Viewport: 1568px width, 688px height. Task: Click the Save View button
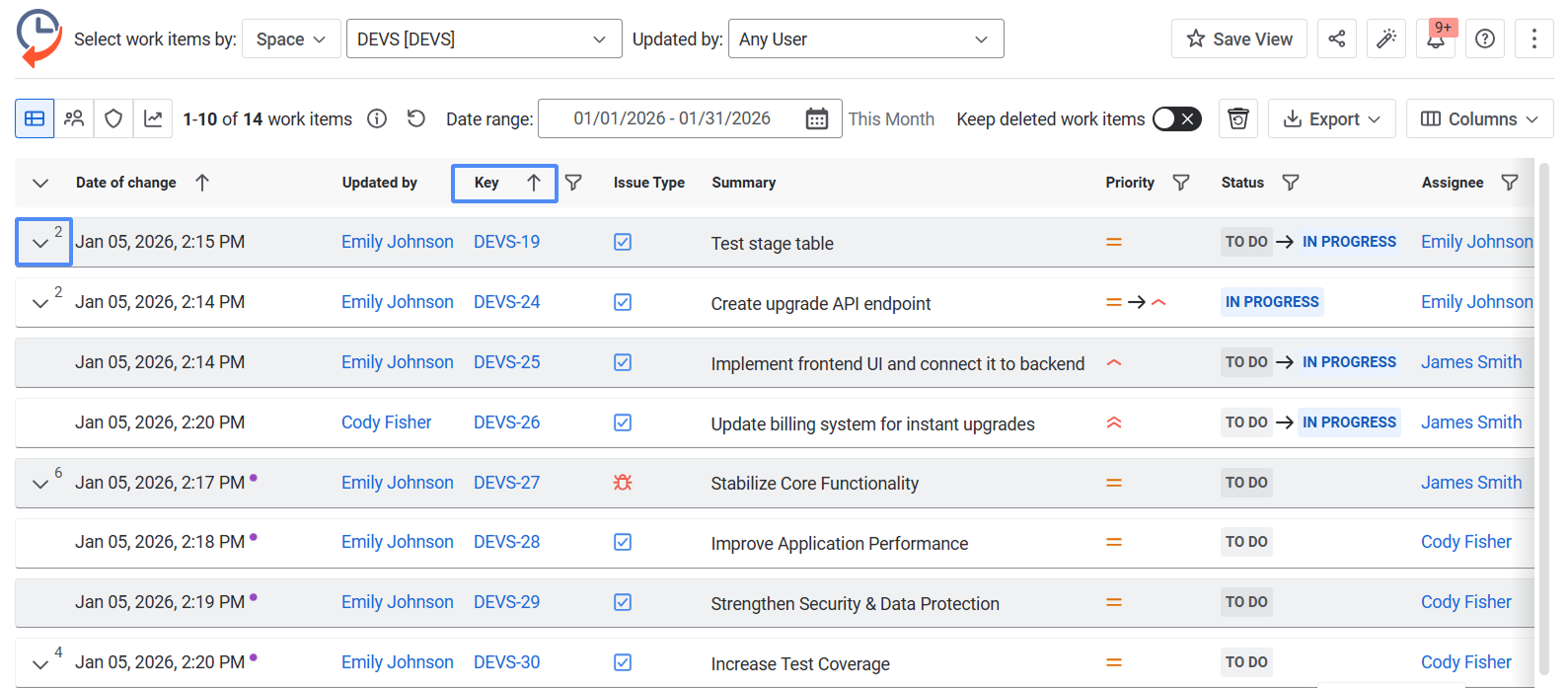[1238, 38]
